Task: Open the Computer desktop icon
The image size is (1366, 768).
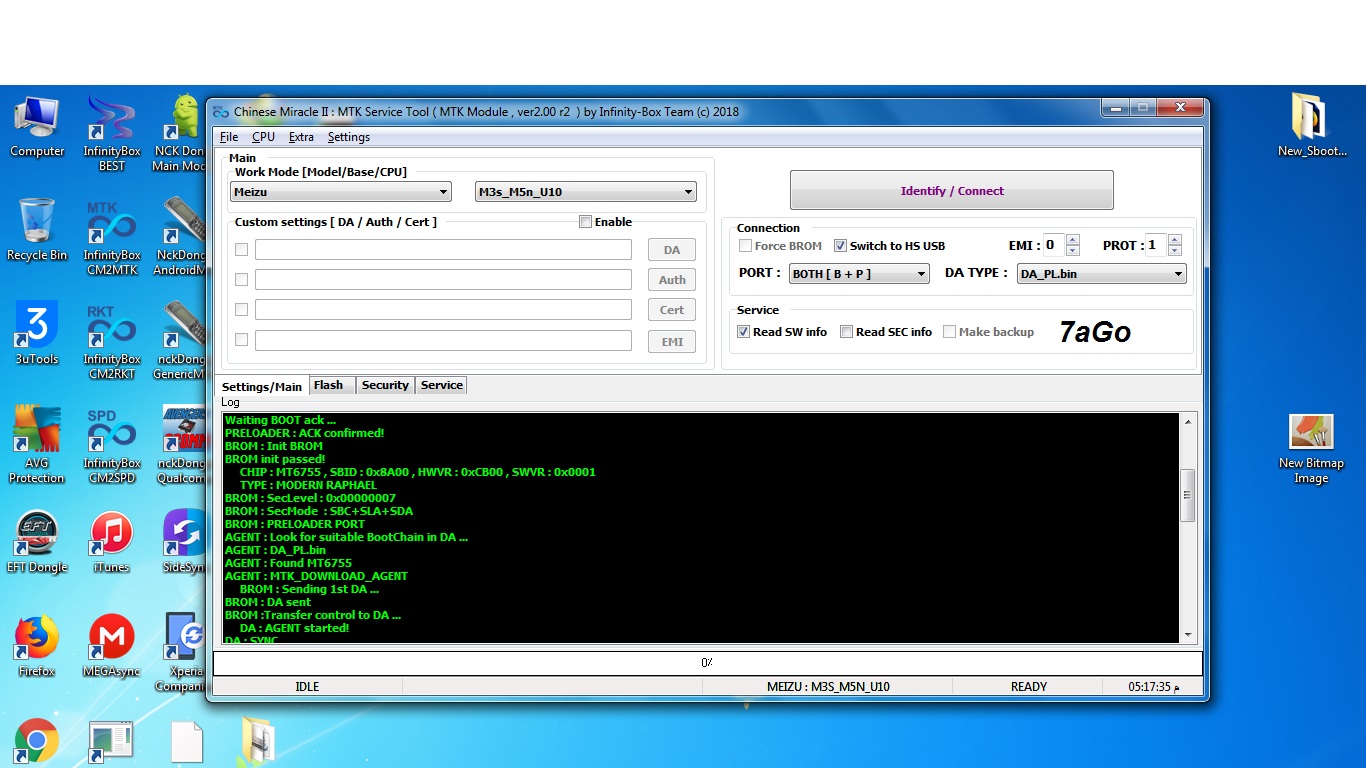Action: tap(37, 127)
